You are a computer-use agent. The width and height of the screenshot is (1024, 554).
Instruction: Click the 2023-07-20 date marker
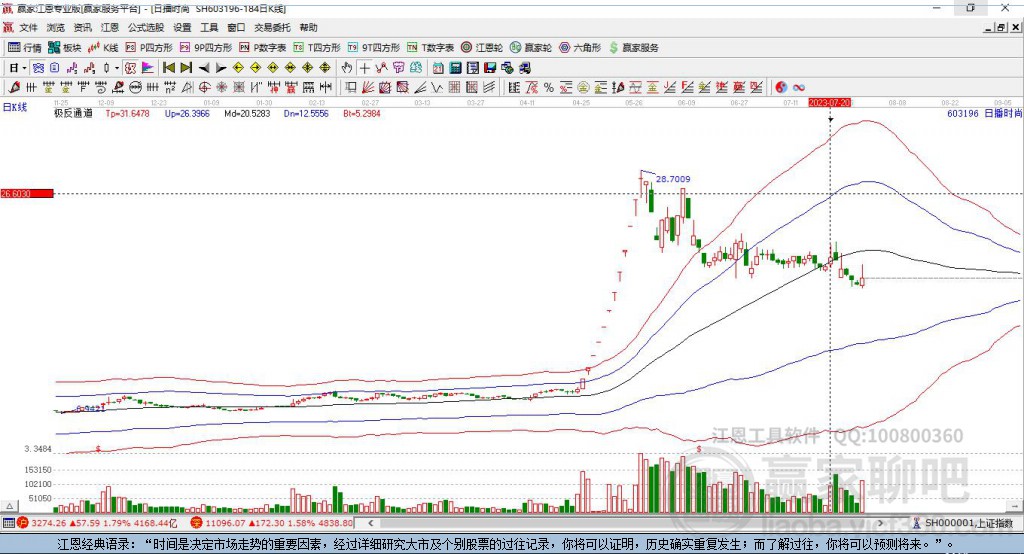(x=829, y=103)
